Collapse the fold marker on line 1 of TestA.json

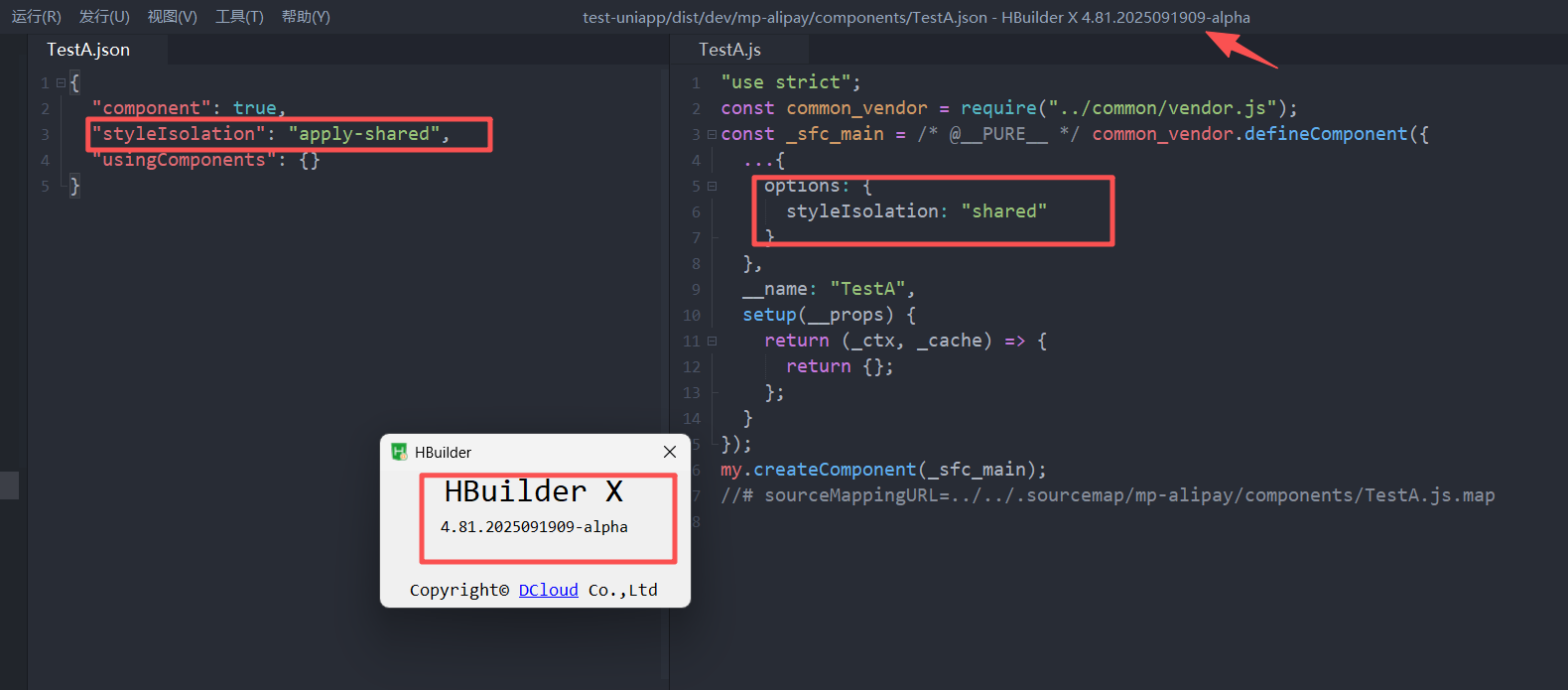click(61, 83)
